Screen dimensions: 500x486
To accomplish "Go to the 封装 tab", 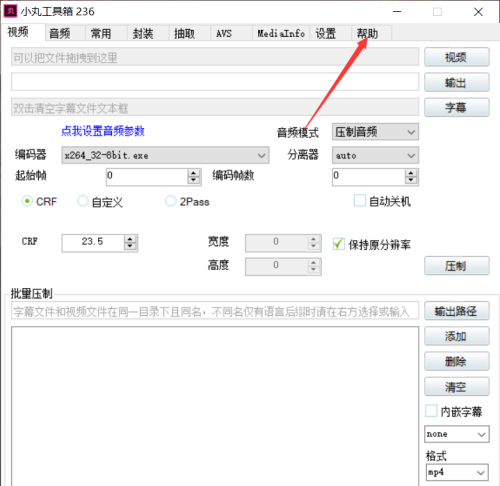I will click(x=148, y=33).
